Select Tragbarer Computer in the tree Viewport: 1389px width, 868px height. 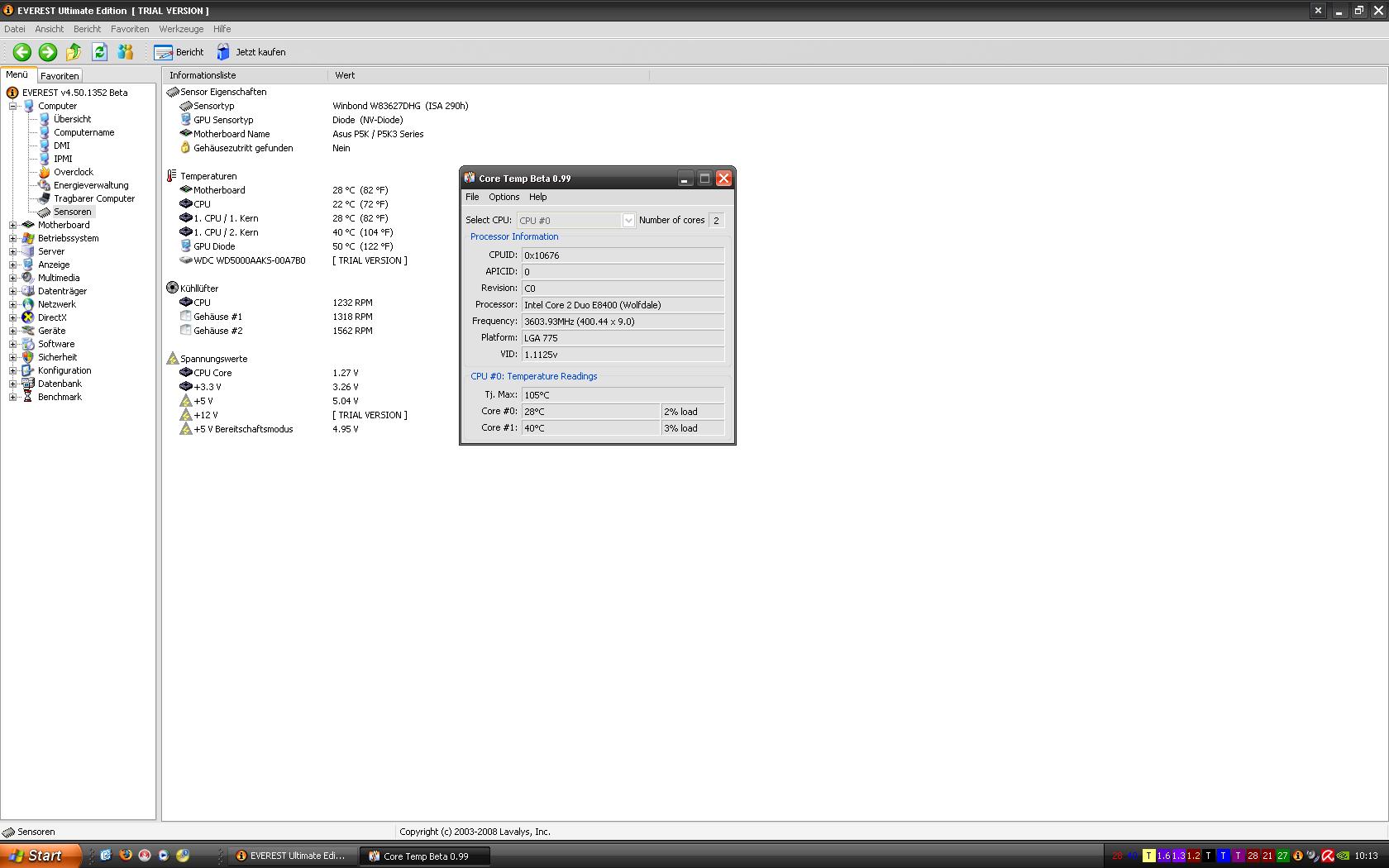pos(94,198)
